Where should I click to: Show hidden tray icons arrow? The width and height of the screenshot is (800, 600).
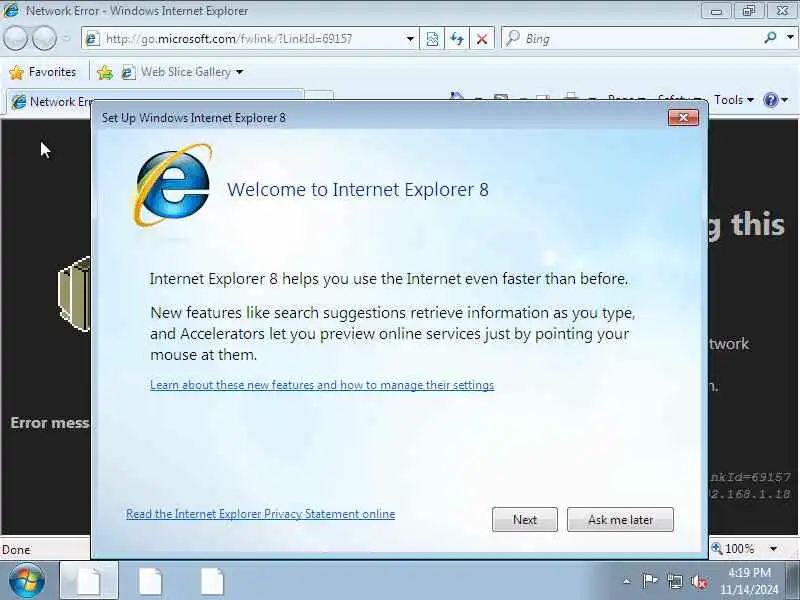(627, 581)
